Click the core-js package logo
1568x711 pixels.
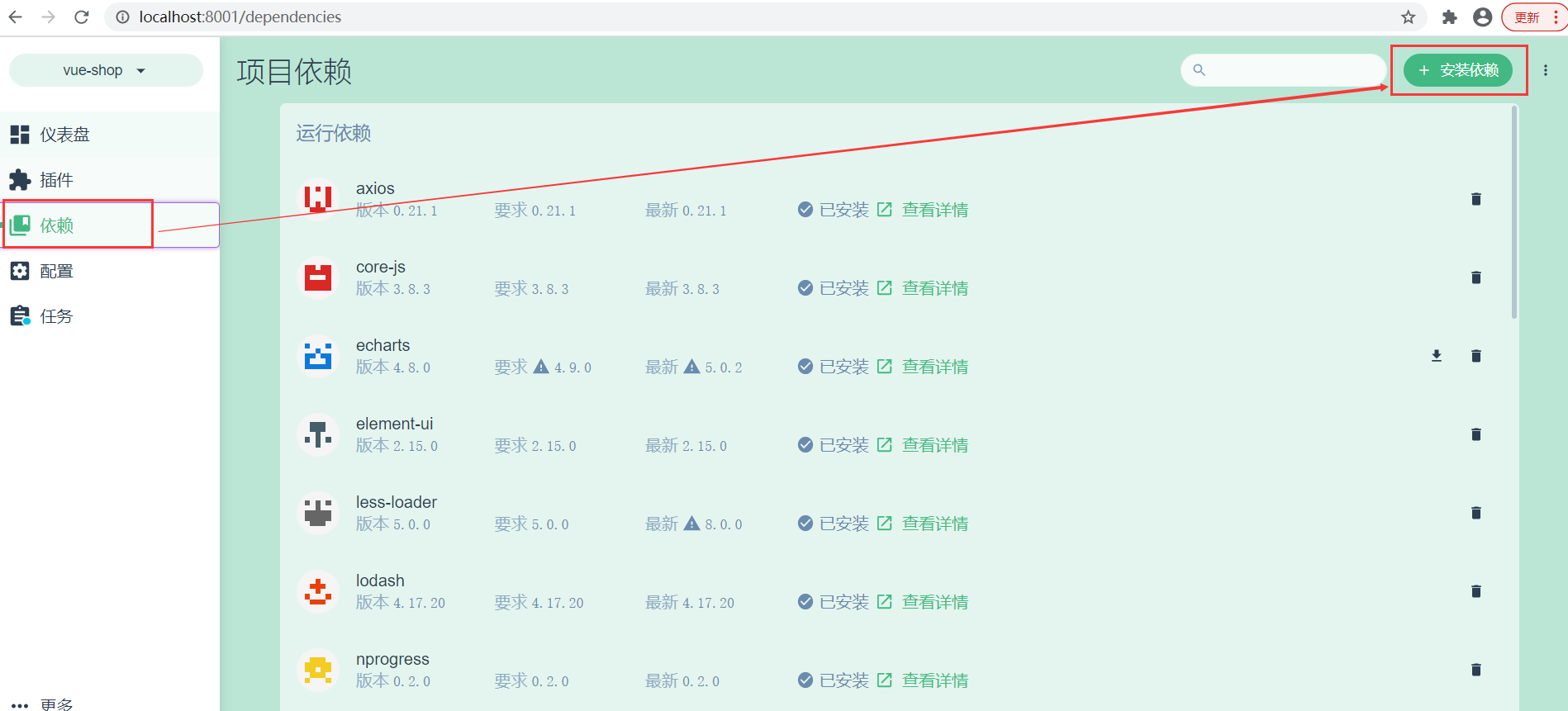coord(318,277)
